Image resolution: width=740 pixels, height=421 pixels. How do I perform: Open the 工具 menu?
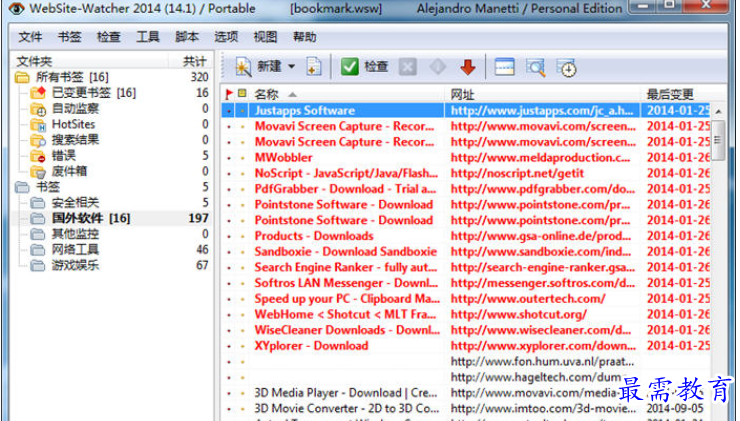pyautogui.click(x=148, y=37)
